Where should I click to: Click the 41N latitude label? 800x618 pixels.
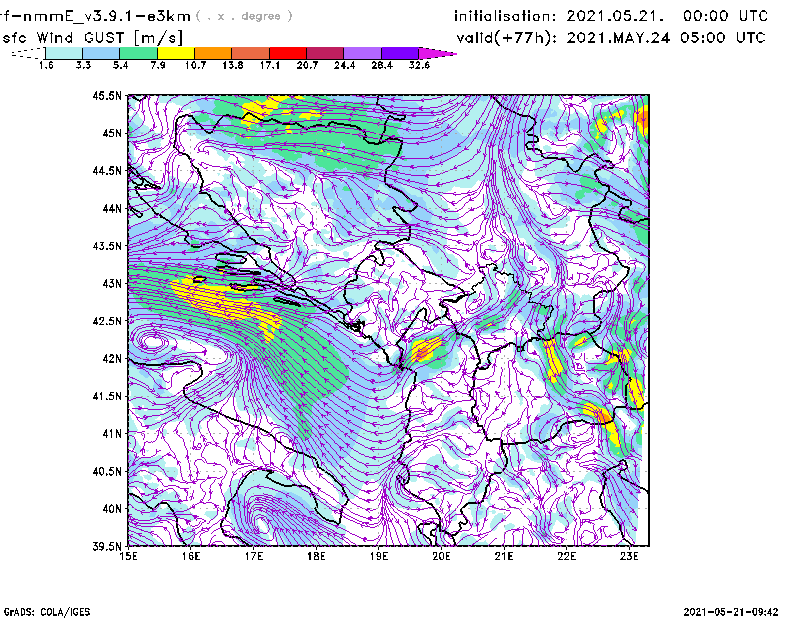point(112,434)
